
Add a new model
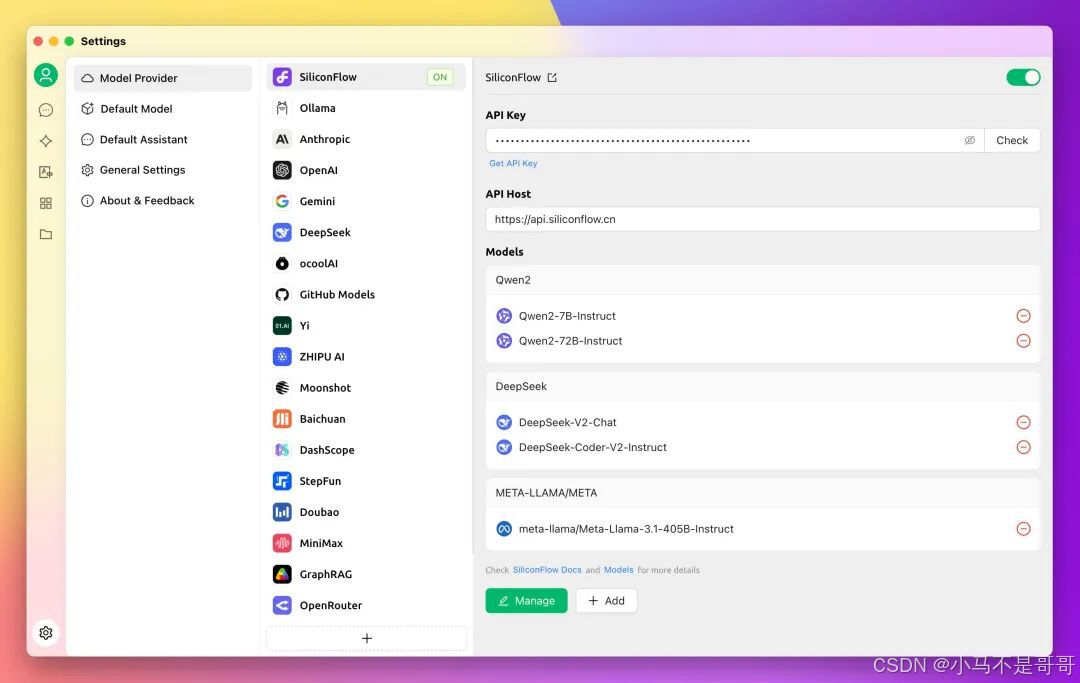(606, 600)
